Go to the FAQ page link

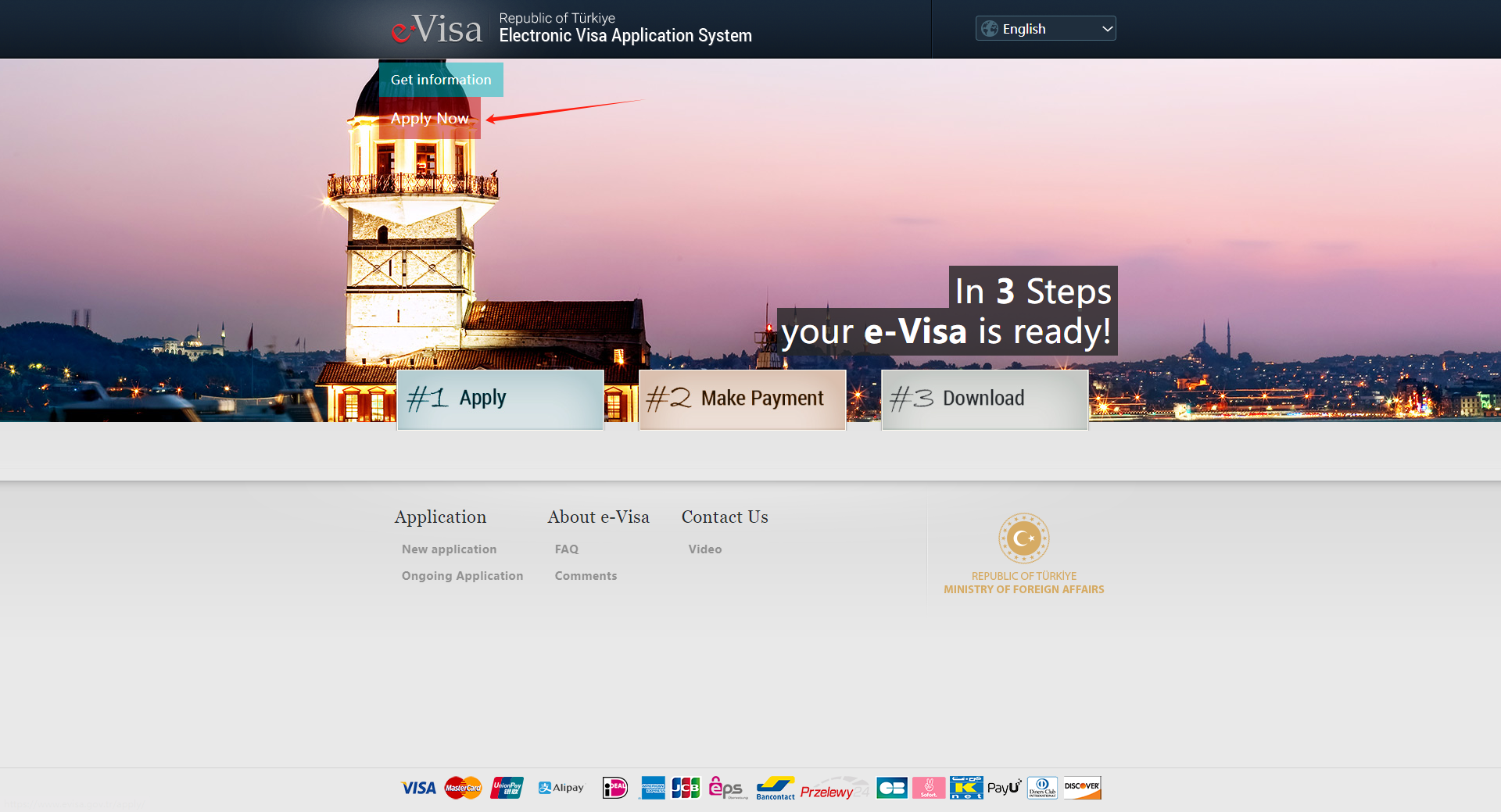567,549
